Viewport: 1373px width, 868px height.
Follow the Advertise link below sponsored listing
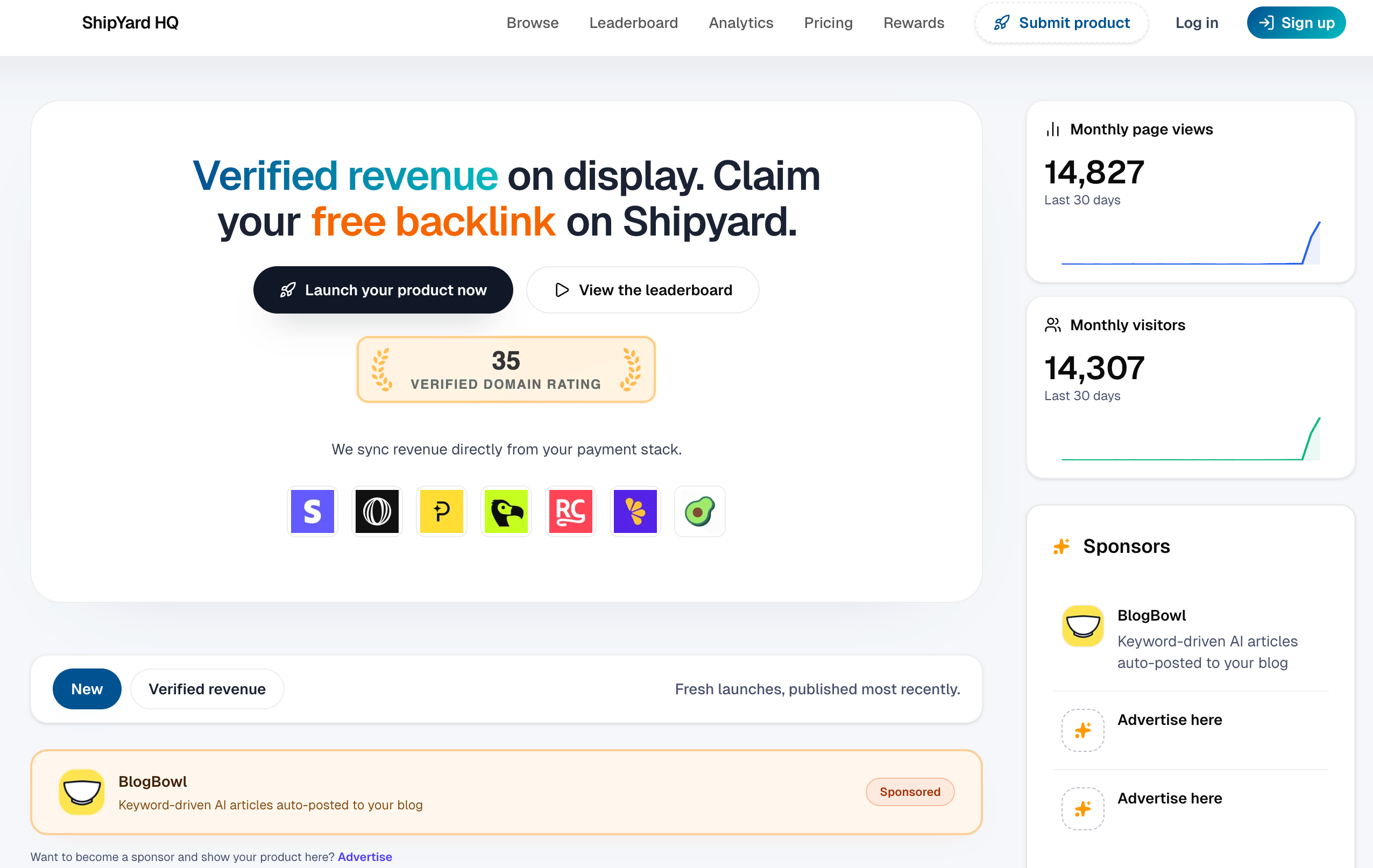pos(364,857)
